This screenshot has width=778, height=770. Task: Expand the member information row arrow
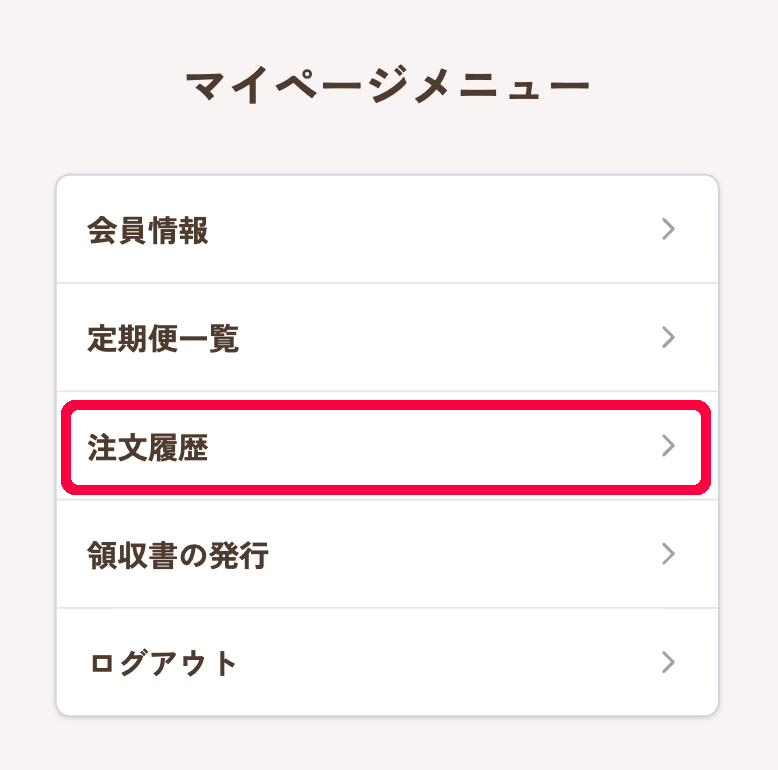669,230
